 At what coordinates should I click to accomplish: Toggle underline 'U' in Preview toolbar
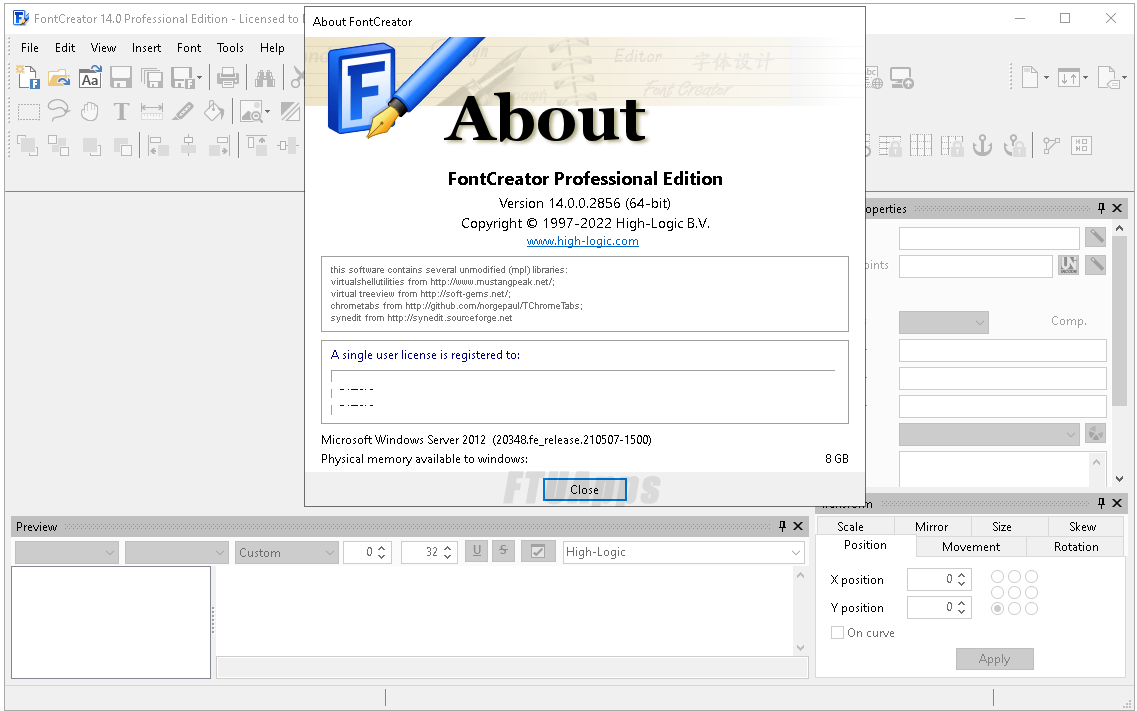click(x=476, y=551)
